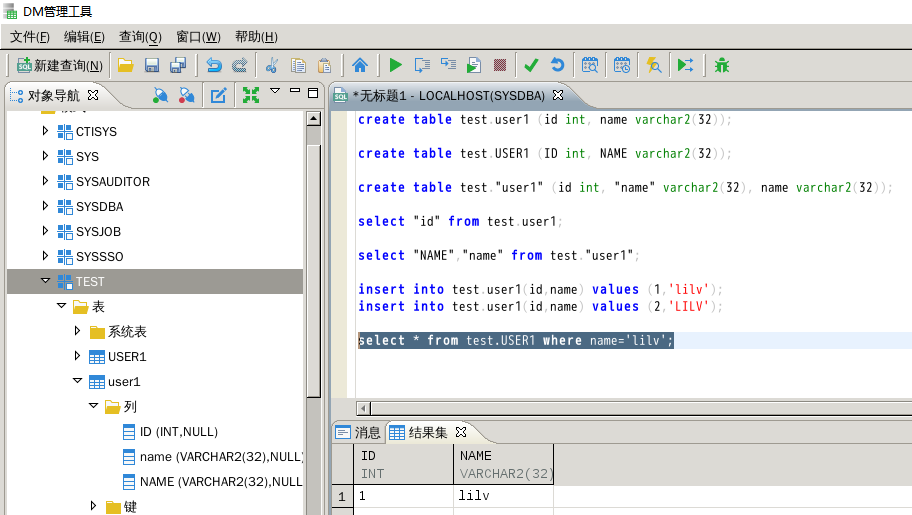The image size is (912, 515).
Task: Start debugging with the green bug icon
Action: [722, 65]
